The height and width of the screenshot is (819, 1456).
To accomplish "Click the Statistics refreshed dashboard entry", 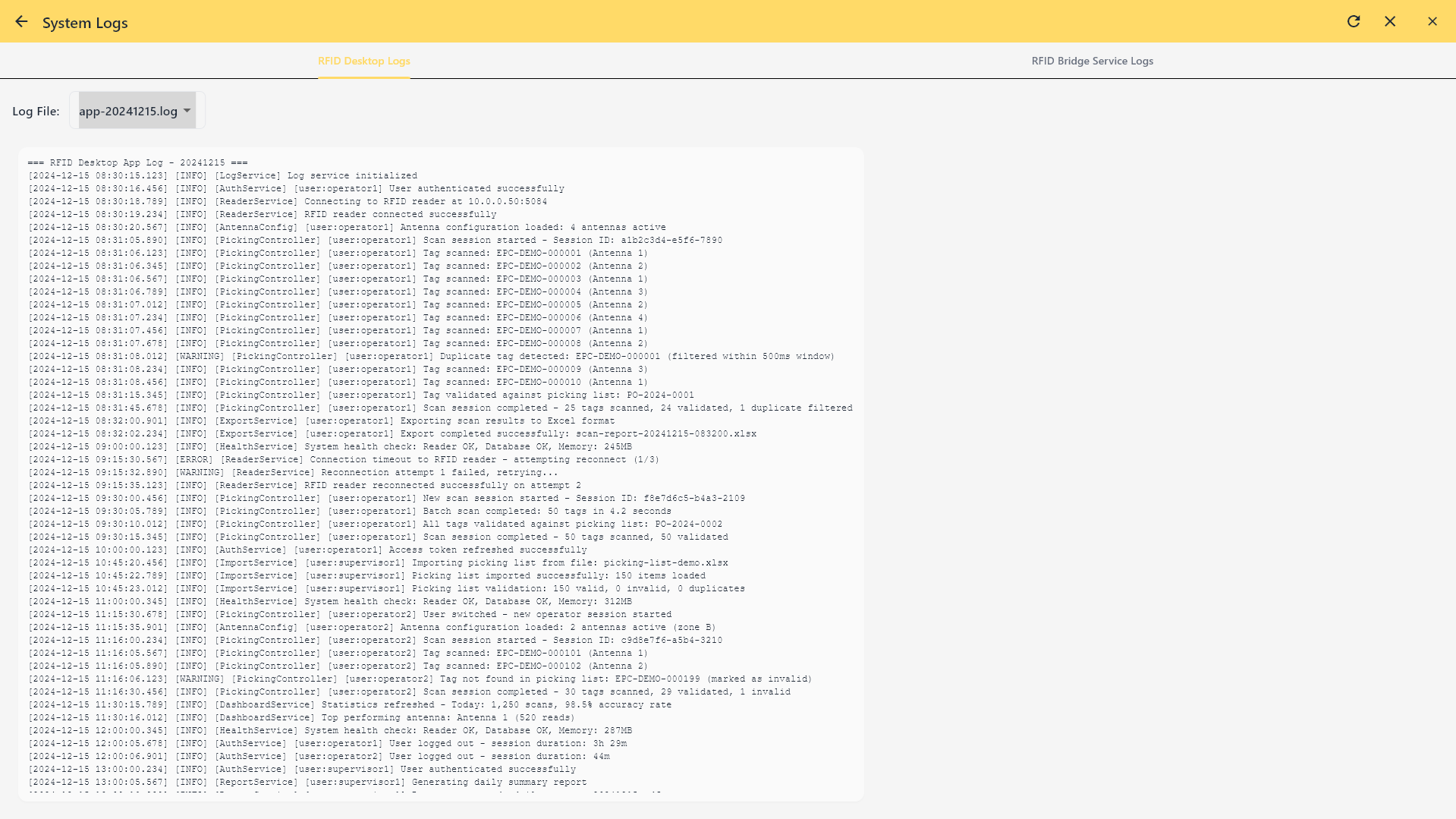I will click(x=349, y=704).
